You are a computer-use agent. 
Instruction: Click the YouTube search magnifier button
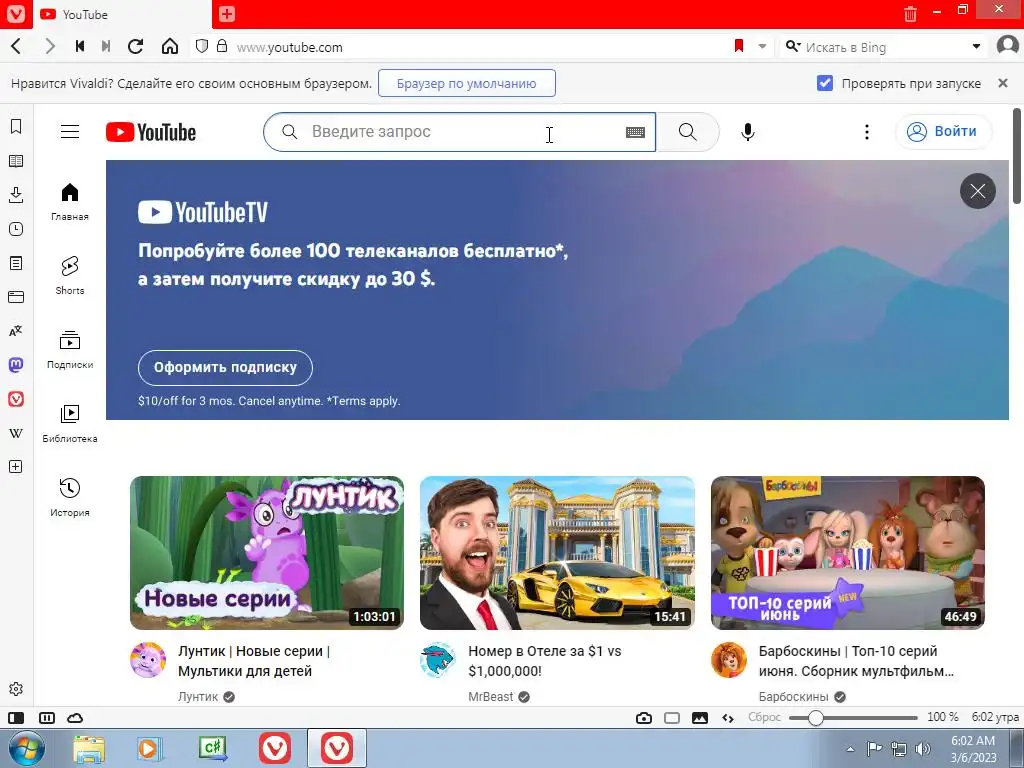click(688, 131)
